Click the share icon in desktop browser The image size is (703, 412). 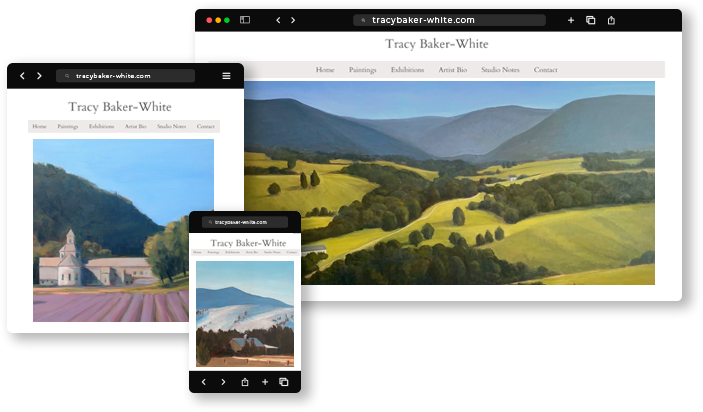click(x=611, y=20)
